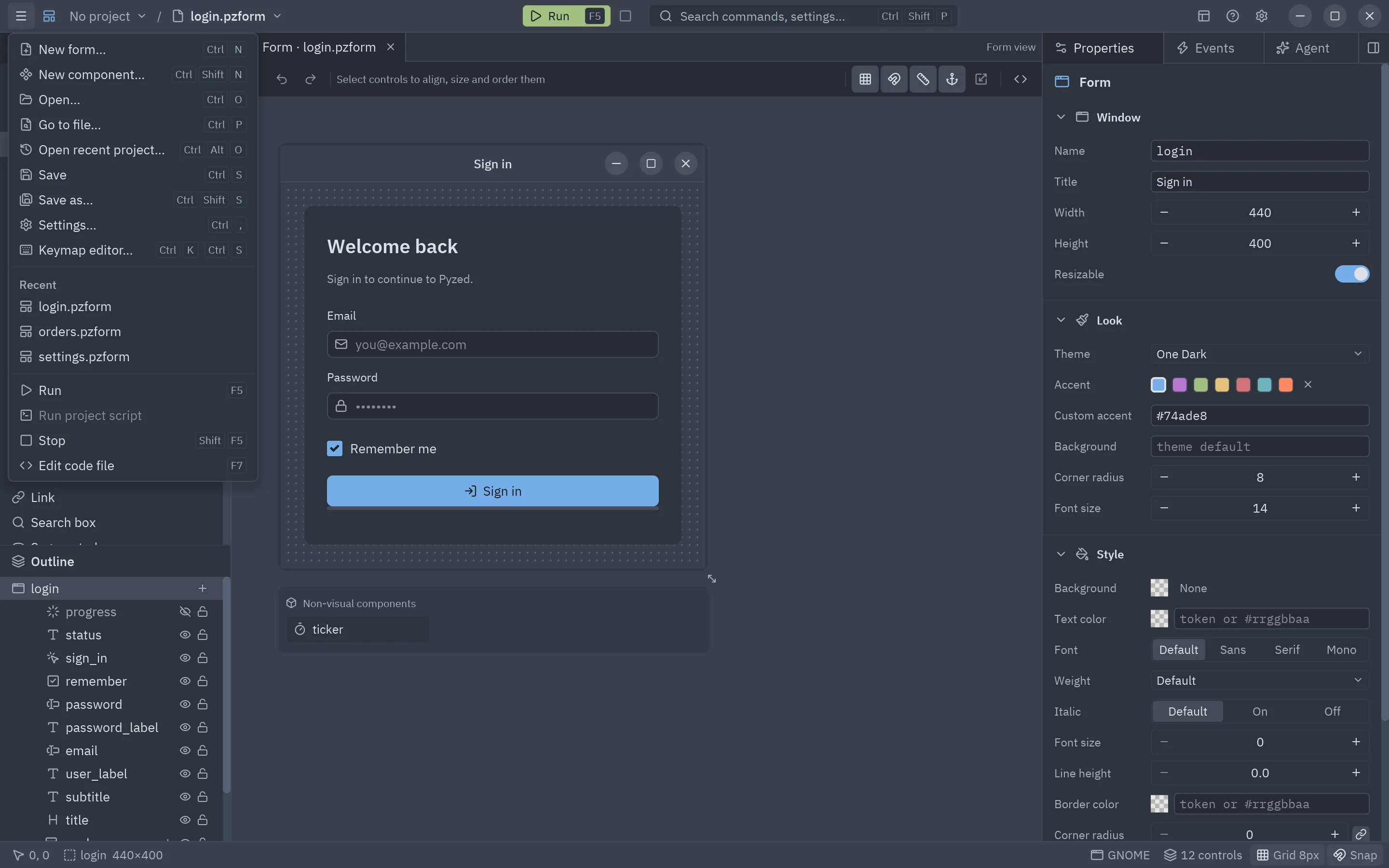Click the redo arrow in form toolbar
Image resolution: width=1389 pixels, height=868 pixels.
point(311,79)
